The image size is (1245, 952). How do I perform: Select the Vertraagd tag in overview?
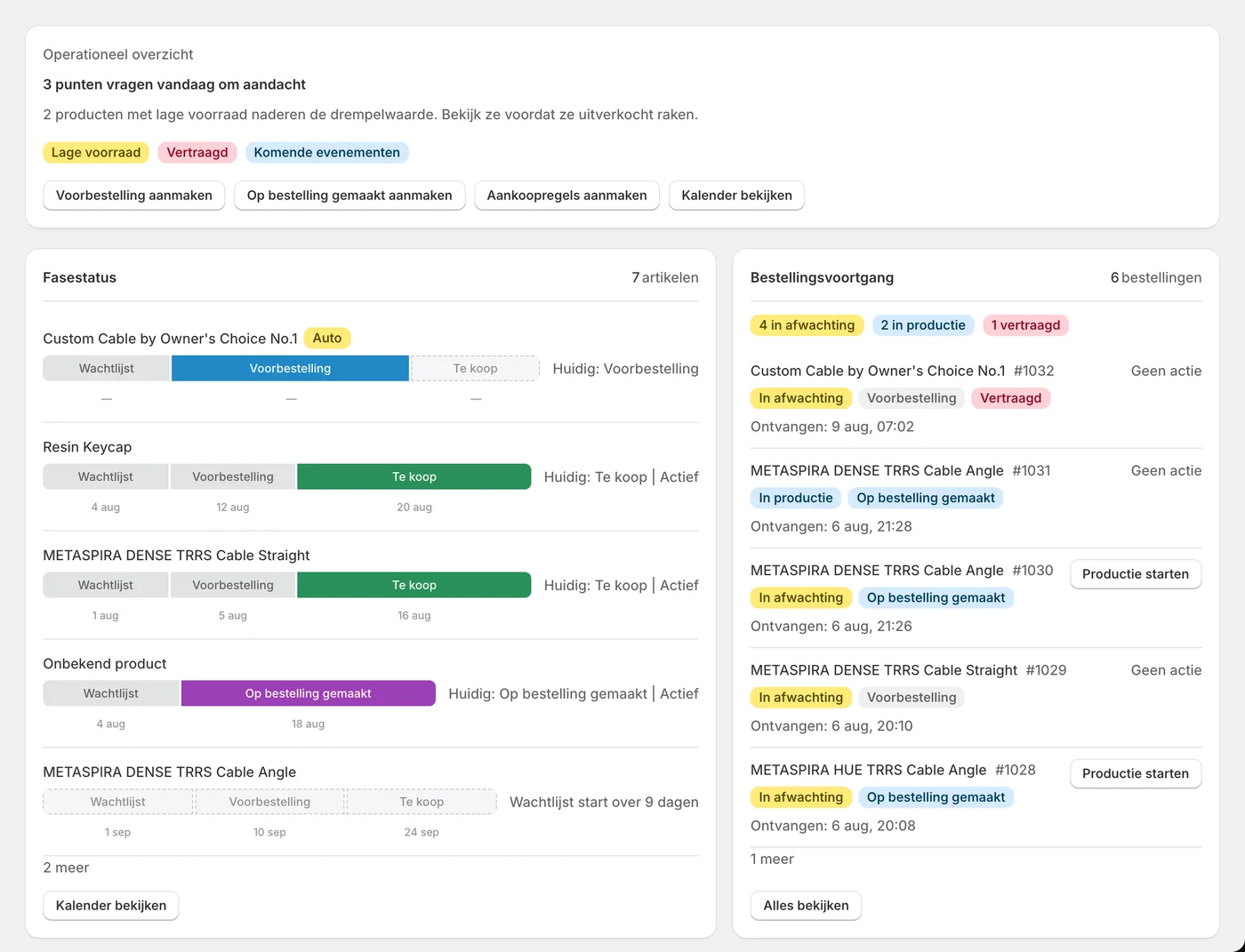(x=197, y=152)
